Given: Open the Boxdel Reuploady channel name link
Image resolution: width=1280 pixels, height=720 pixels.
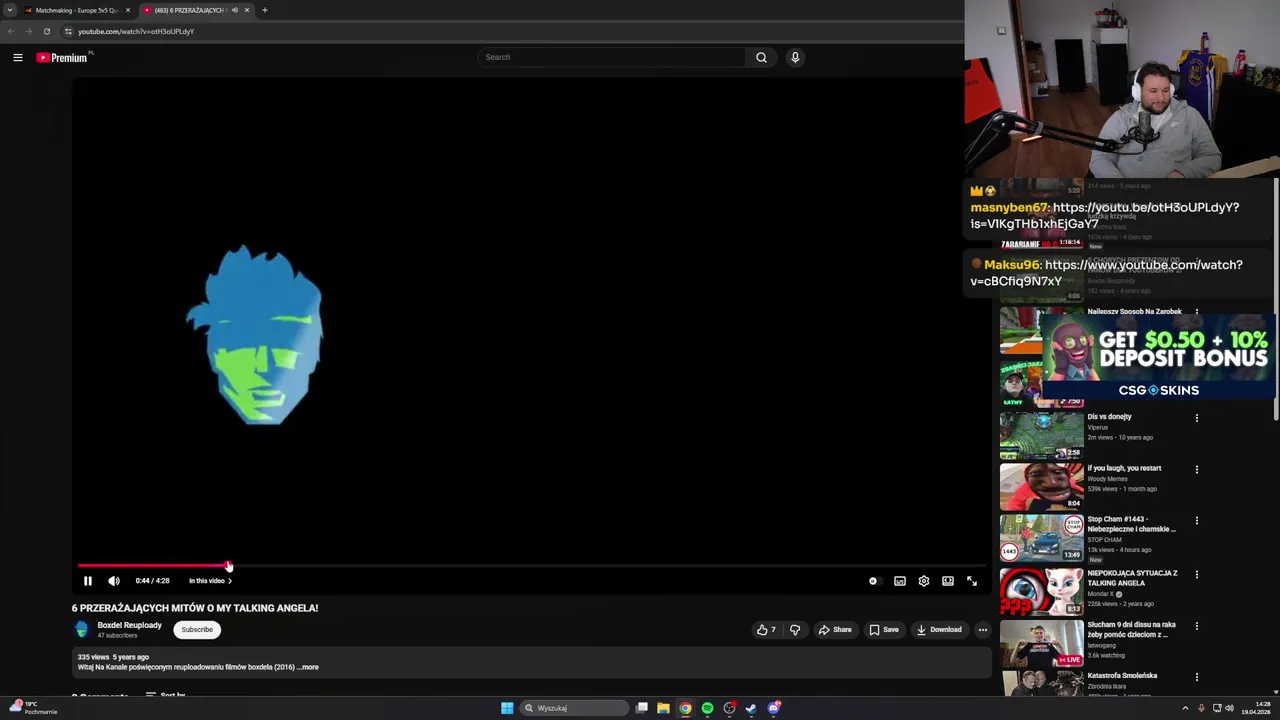Looking at the screenshot, I should 129,625.
